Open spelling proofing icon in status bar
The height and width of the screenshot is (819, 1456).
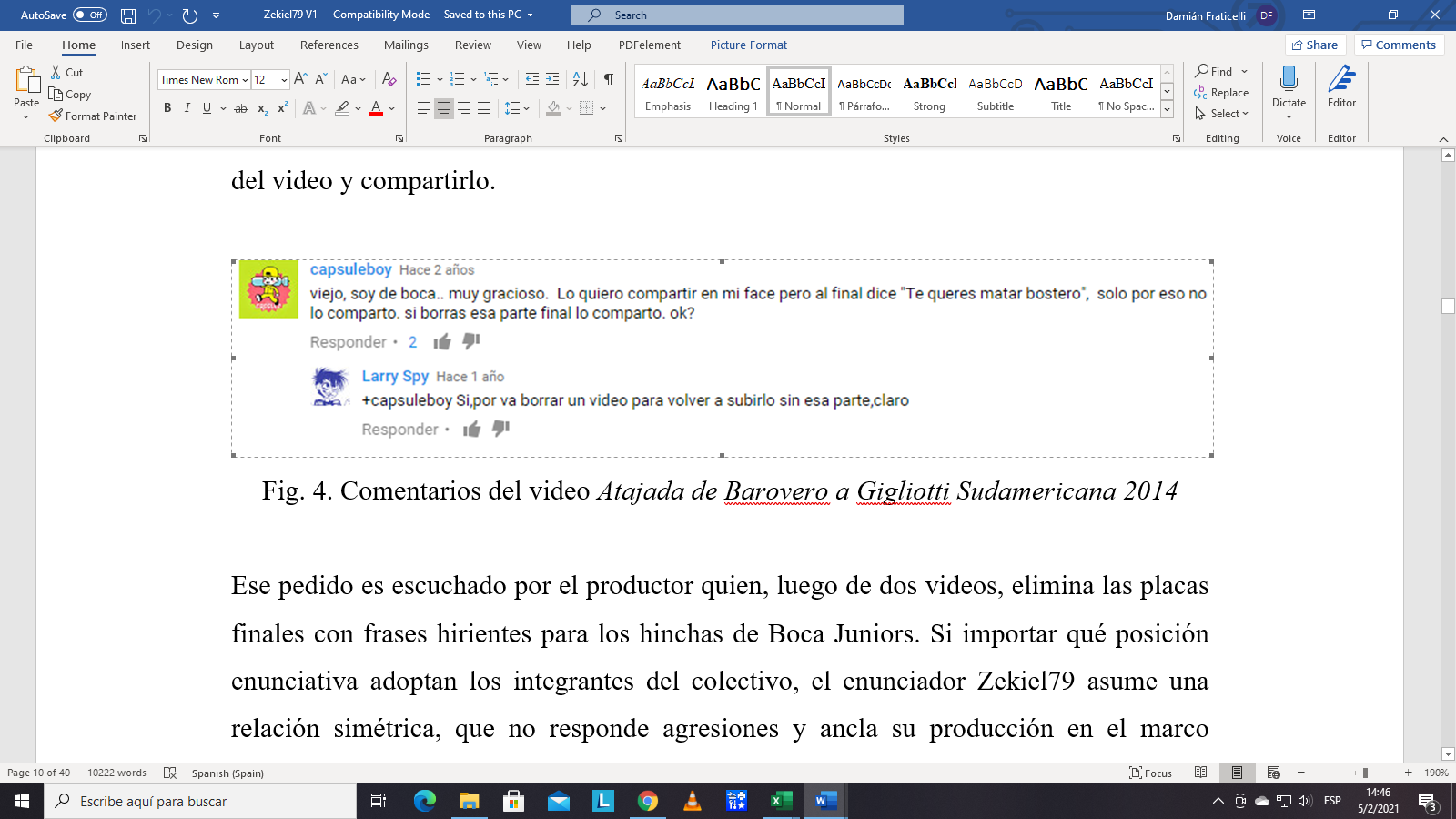(x=169, y=773)
